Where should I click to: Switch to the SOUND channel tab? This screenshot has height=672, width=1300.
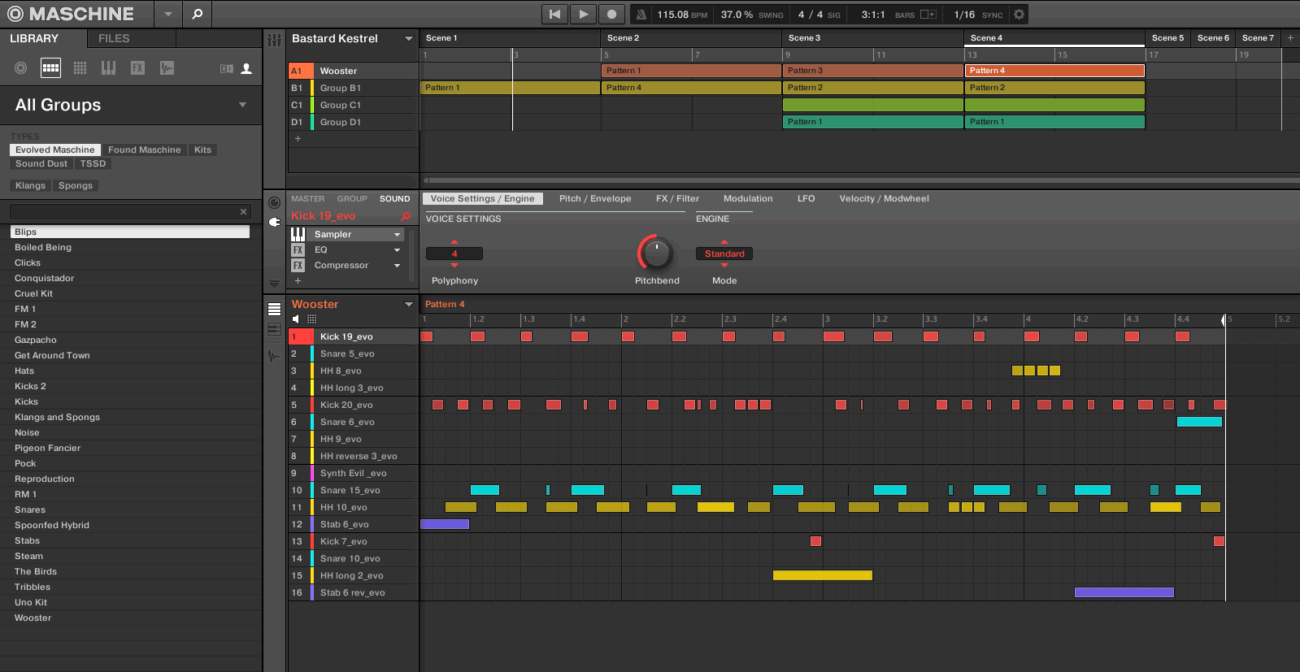[395, 199]
